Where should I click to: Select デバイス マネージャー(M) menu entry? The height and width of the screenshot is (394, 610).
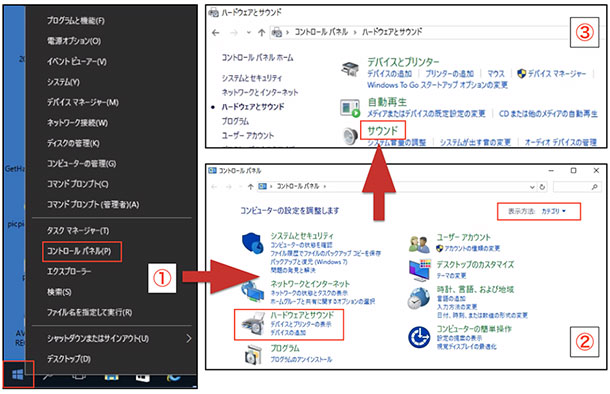point(83,102)
